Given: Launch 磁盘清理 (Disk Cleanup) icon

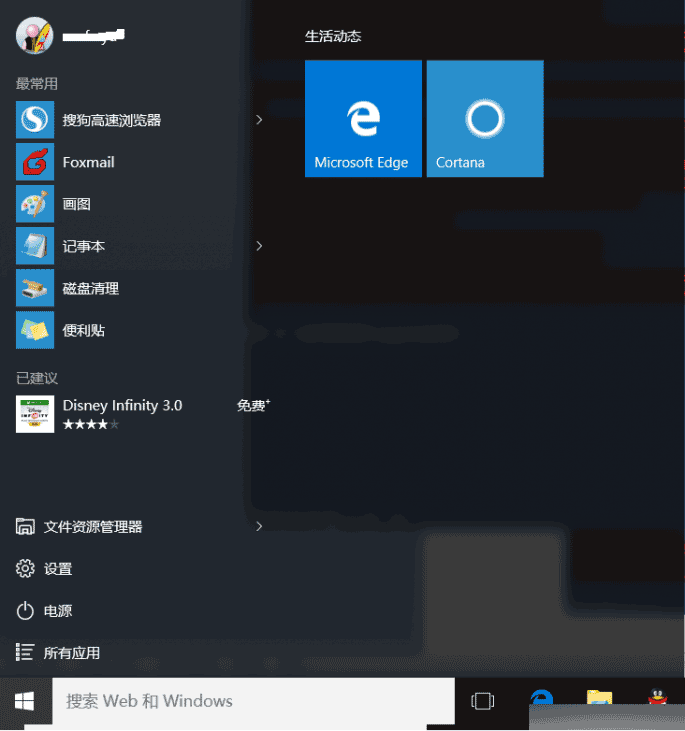Looking at the screenshot, I should pyautogui.click(x=34, y=288).
